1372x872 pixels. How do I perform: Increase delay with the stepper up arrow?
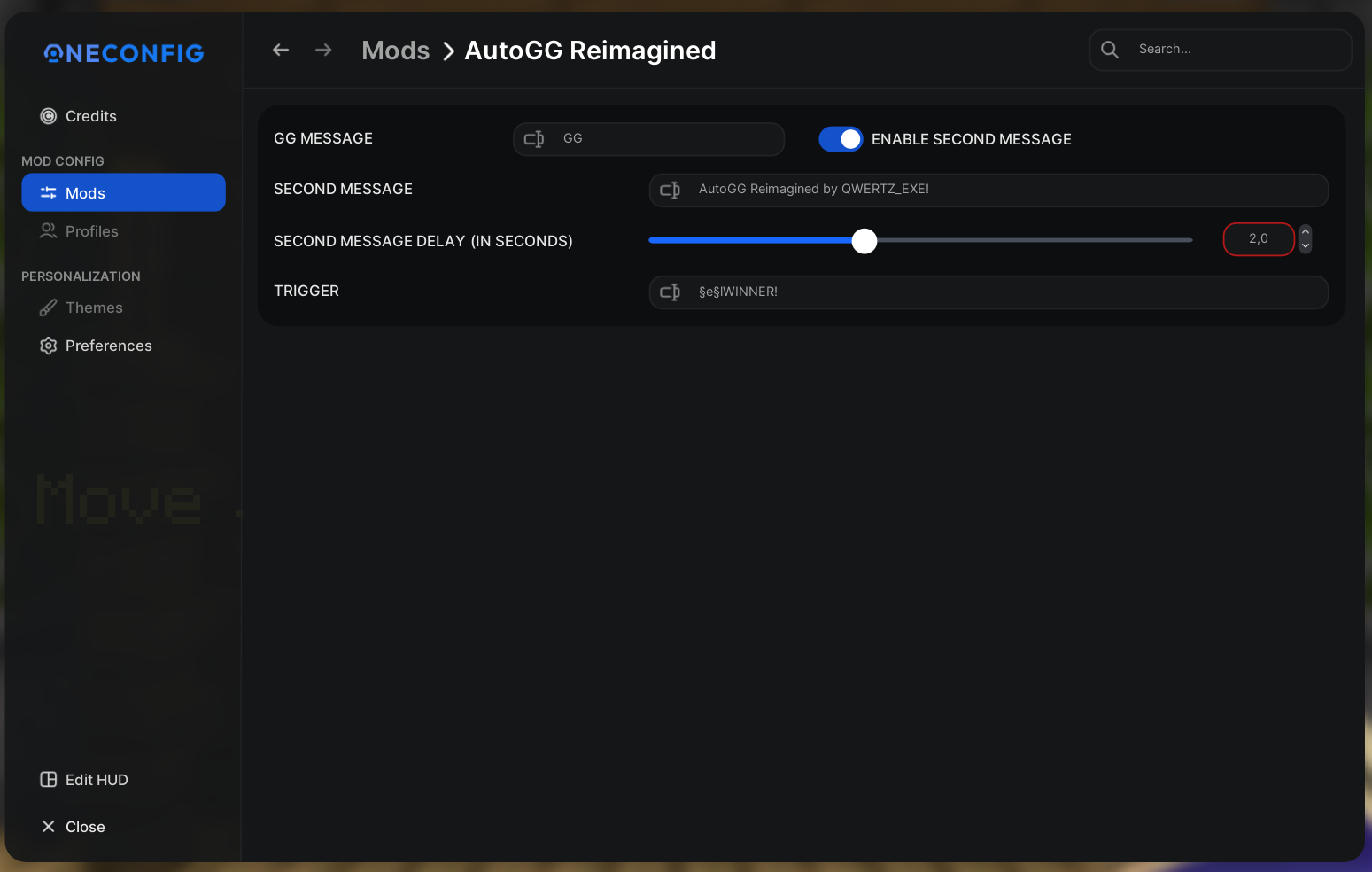(1306, 232)
